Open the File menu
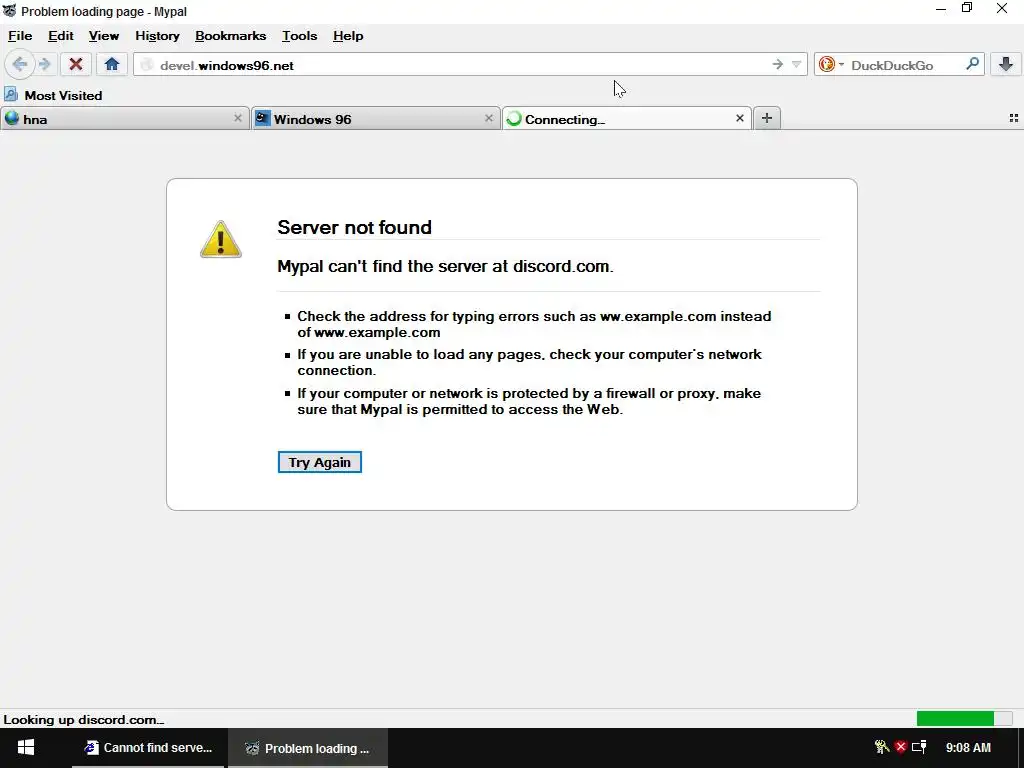The image size is (1024, 768). (20, 36)
